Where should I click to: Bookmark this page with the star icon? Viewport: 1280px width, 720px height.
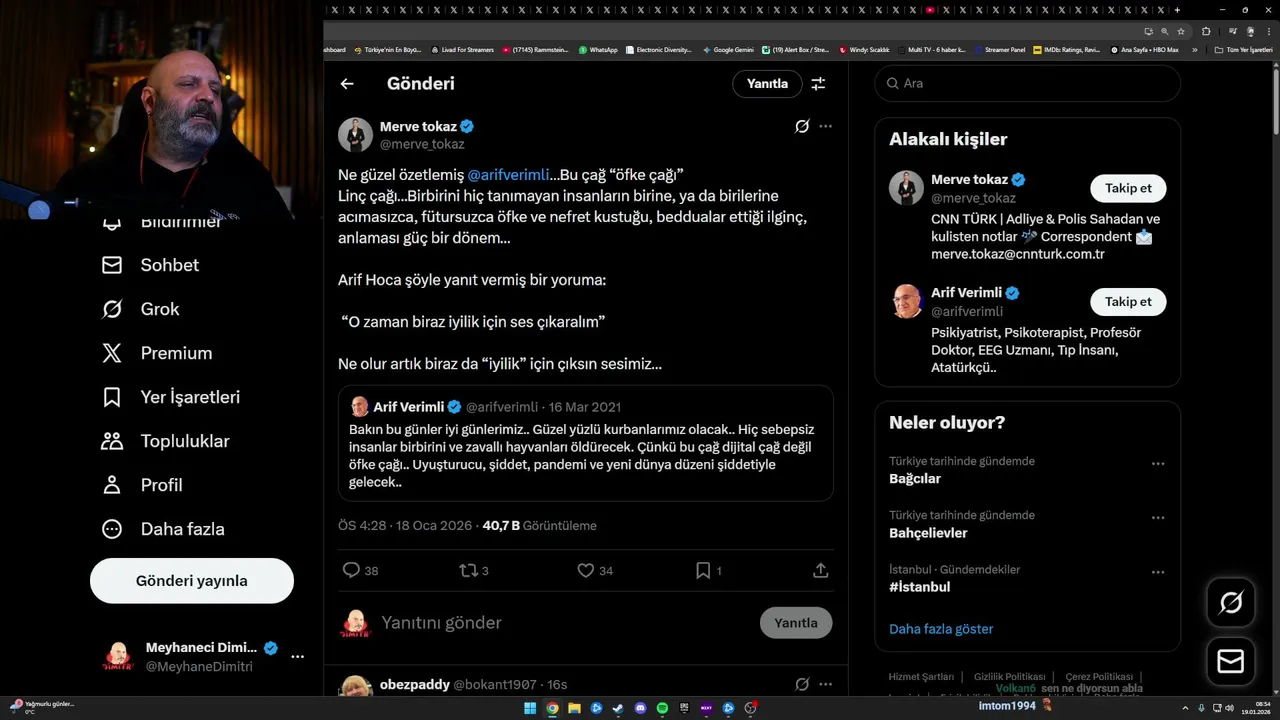[x=1181, y=31]
